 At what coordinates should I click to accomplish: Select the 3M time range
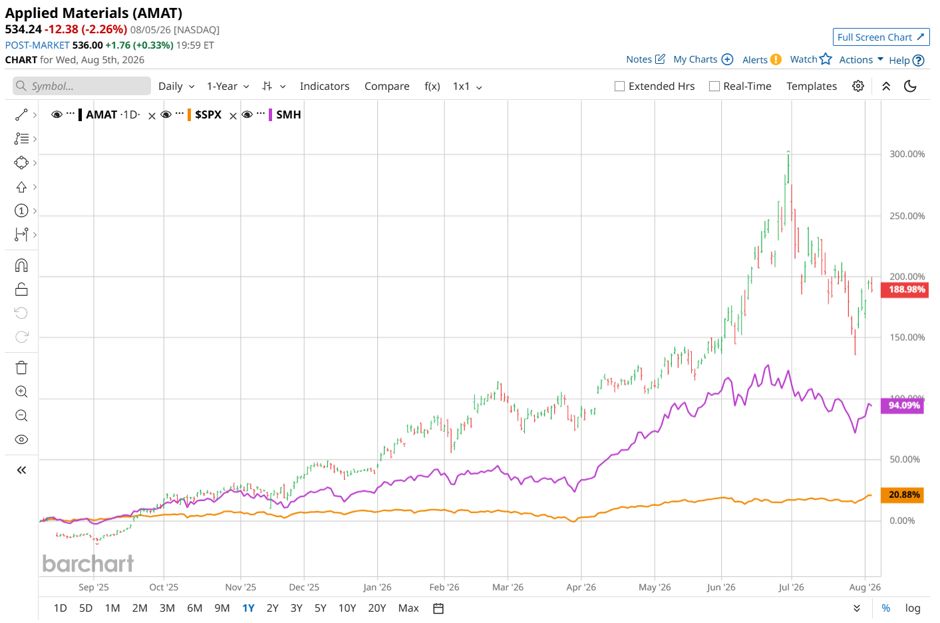pos(167,608)
